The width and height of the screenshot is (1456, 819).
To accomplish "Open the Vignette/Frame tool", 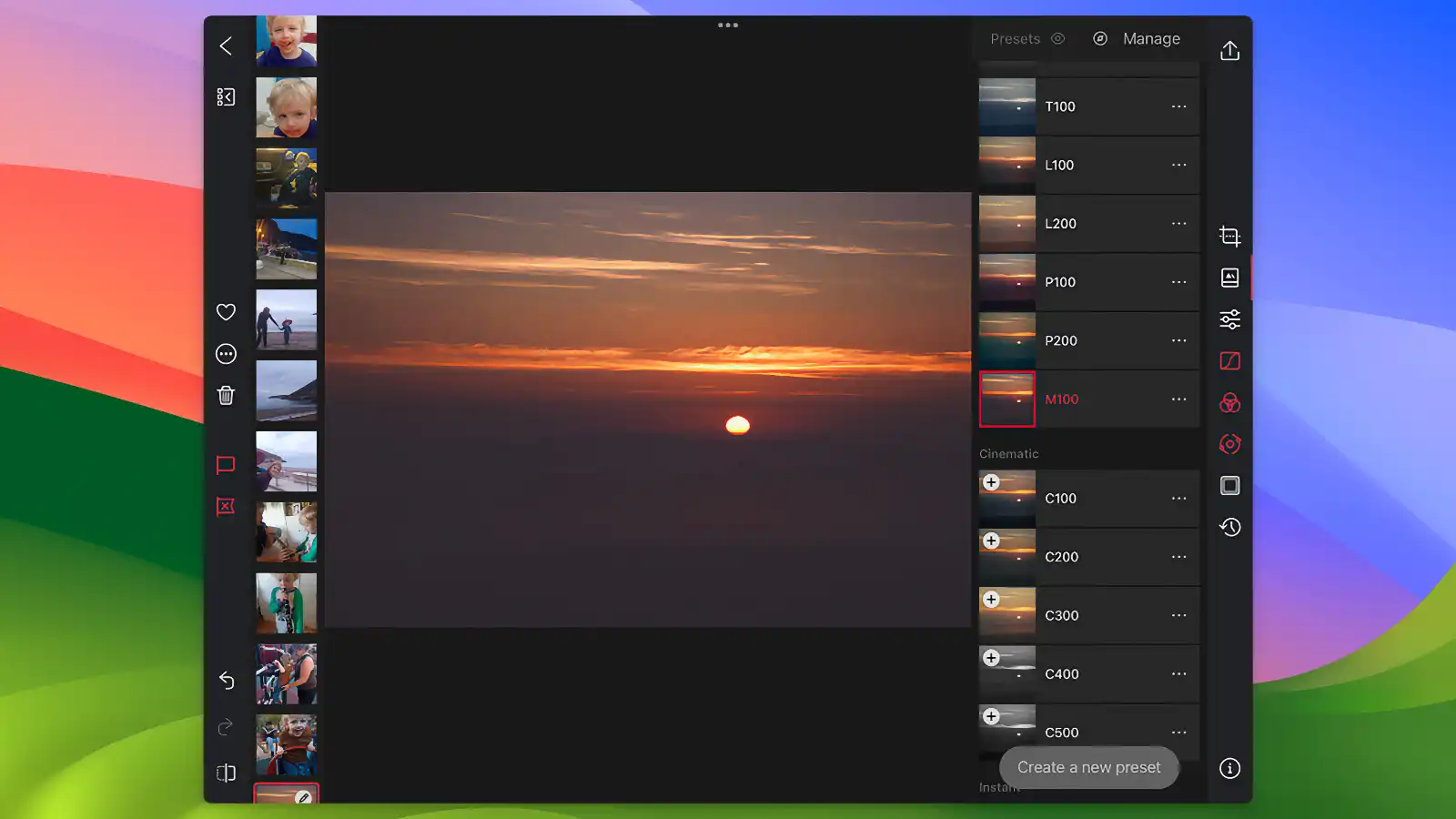I will coord(1229,485).
